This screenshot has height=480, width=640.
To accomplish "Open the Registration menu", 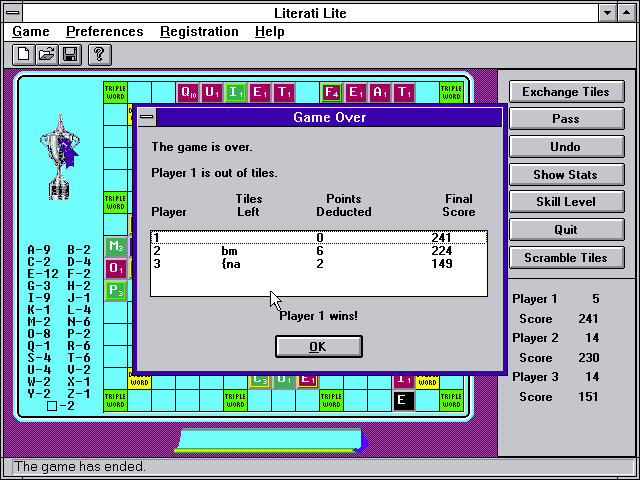I will click(199, 32).
